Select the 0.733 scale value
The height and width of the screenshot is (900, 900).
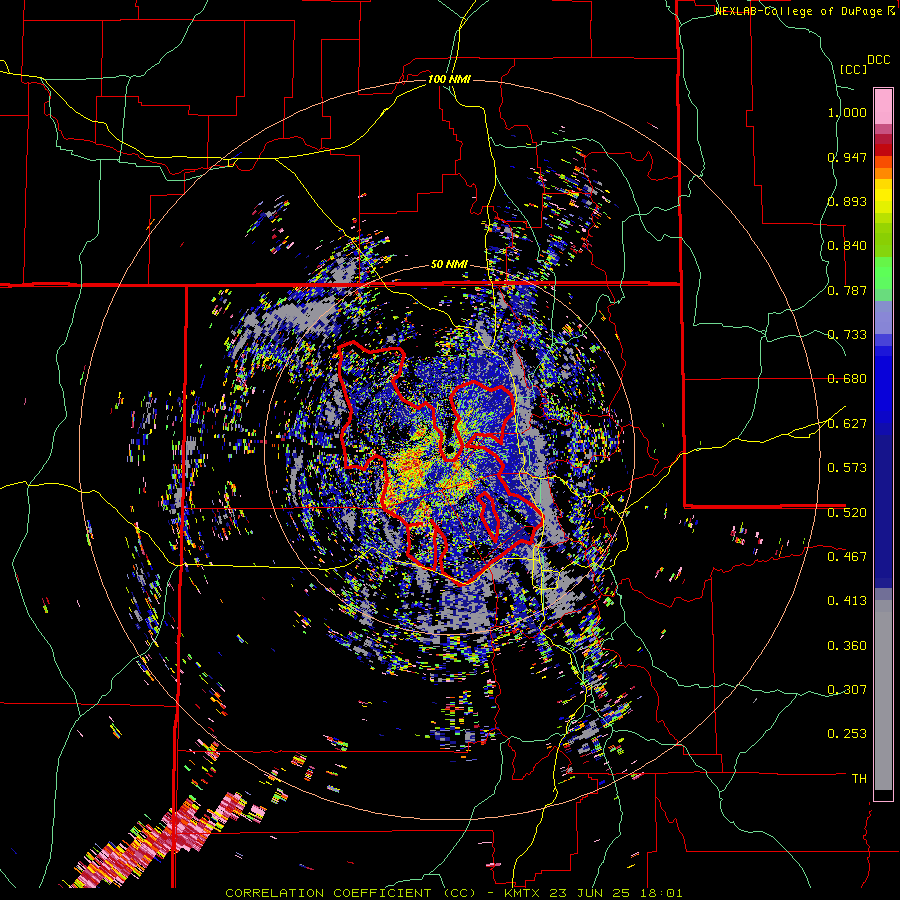point(847,335)
